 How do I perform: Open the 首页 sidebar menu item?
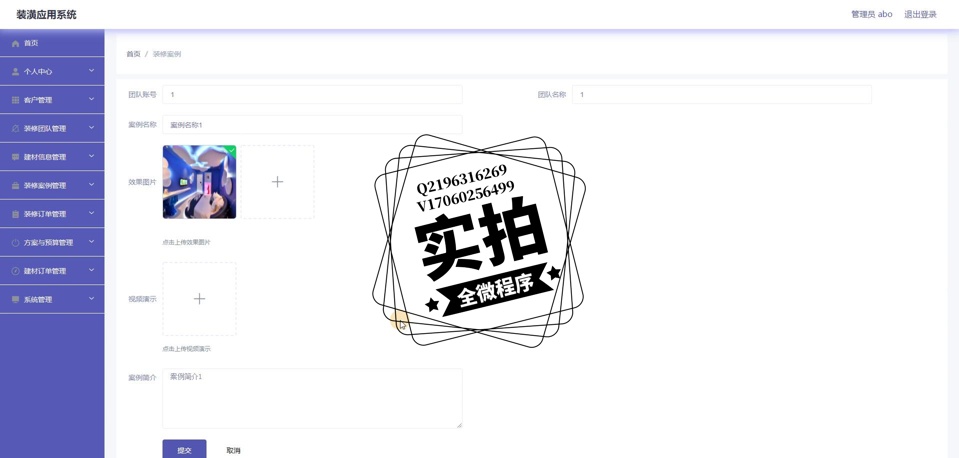coord(52,43)
